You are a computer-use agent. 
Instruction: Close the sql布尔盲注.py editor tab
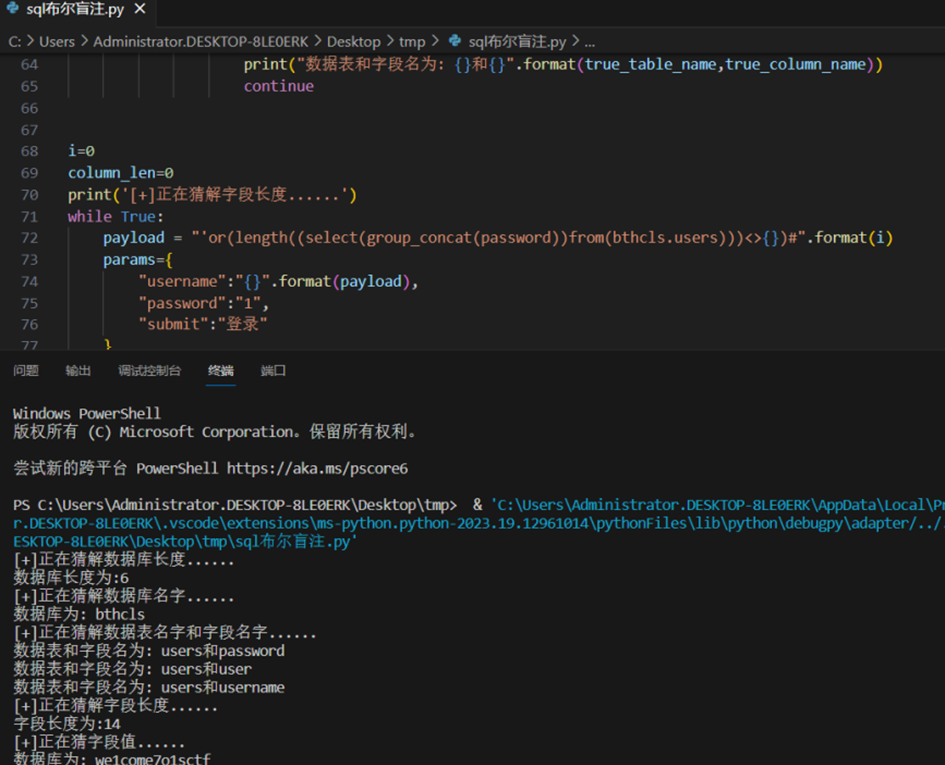click(140, 9)
